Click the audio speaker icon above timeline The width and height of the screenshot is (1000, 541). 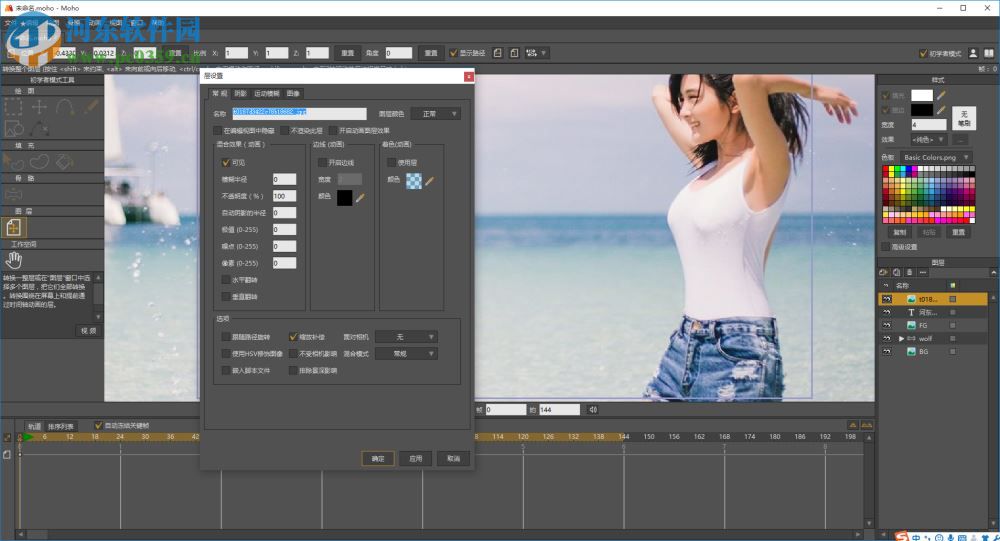tap(593, 409)
